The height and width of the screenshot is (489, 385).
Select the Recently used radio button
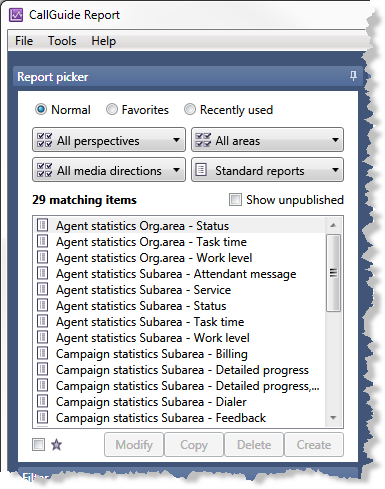pos(190,109)
